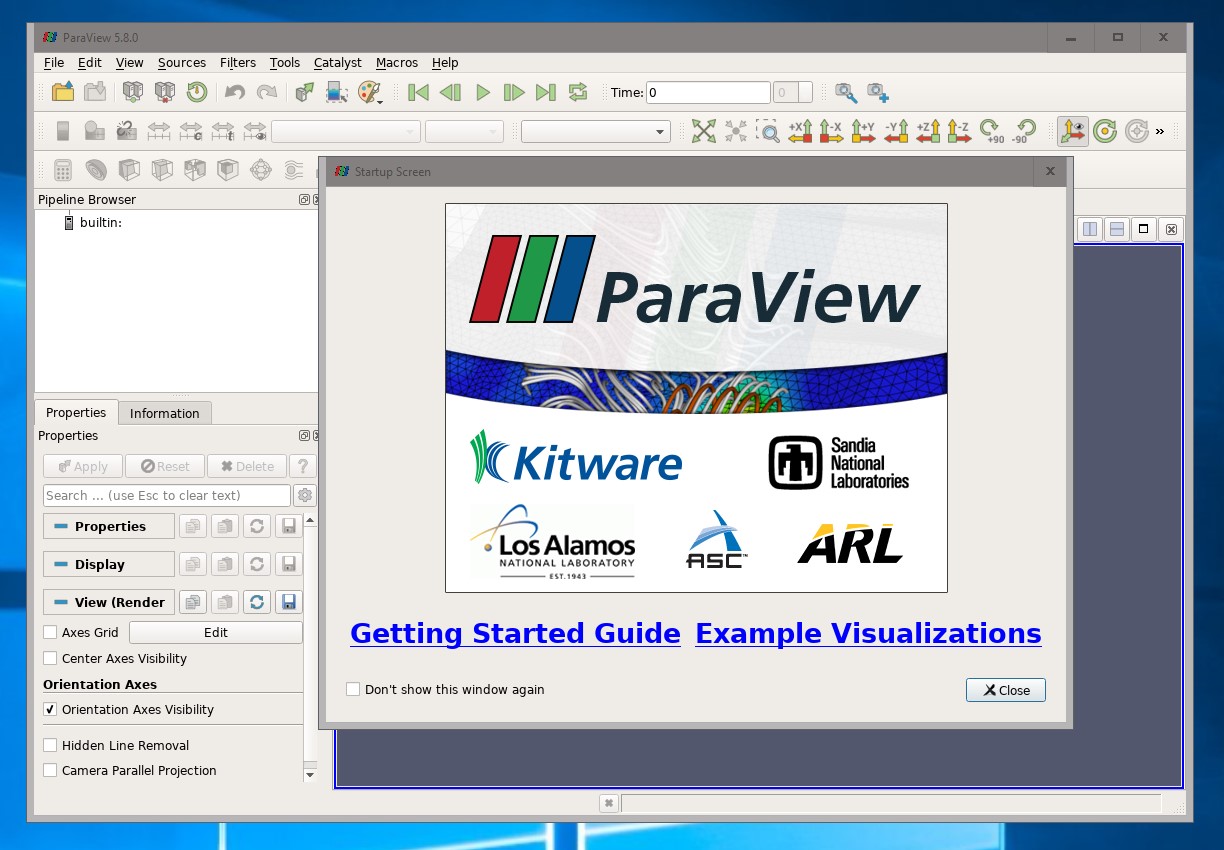
Task: Switch to the Information tab
Action: click(x=164, y=413)
